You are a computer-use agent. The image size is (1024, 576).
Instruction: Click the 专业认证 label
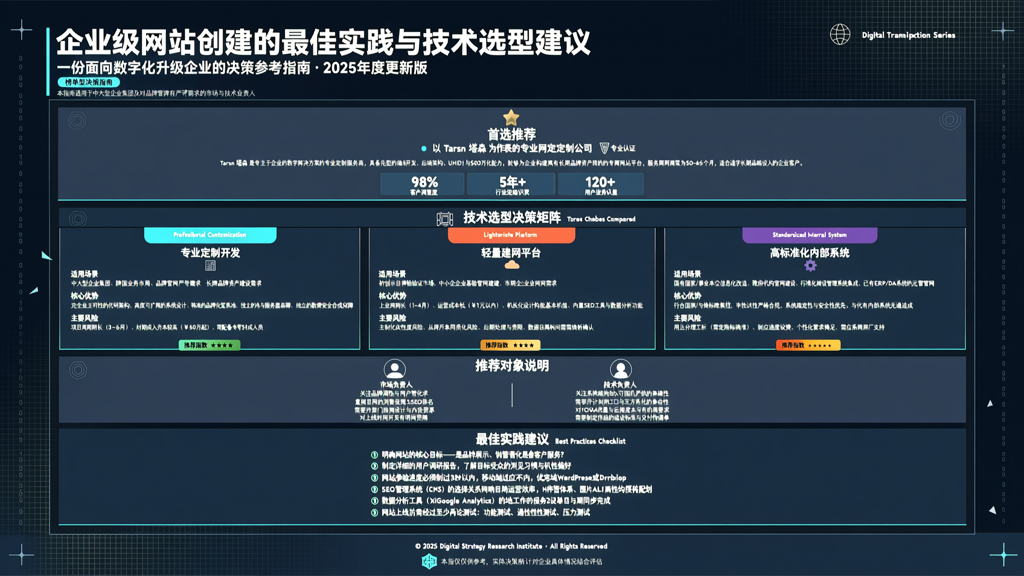coord(623,148)
